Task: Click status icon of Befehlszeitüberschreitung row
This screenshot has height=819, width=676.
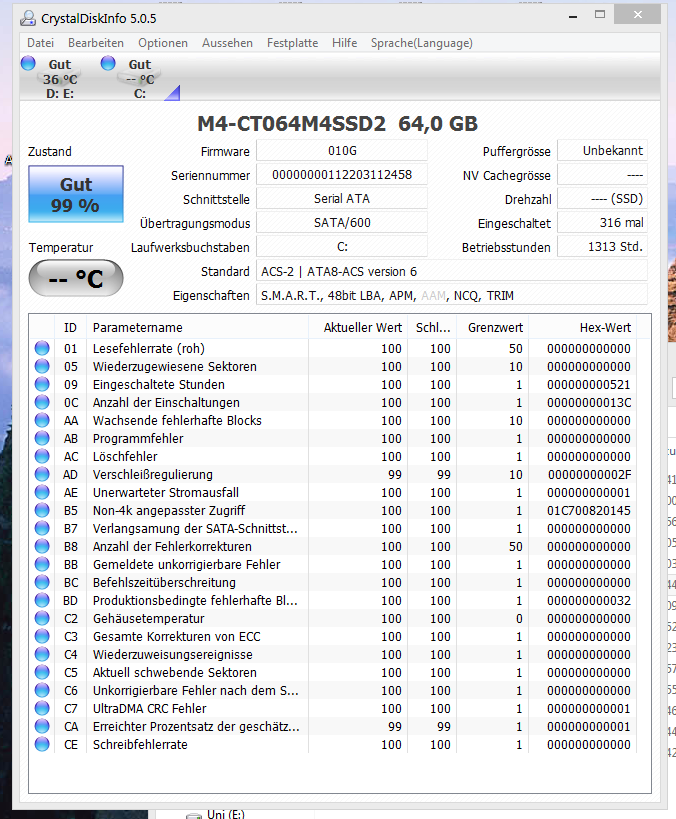Action: tap(42, 582)
